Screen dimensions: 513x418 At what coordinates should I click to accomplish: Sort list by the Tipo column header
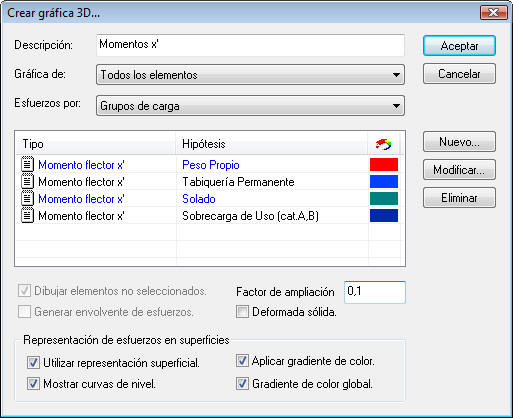click(95, 144)
